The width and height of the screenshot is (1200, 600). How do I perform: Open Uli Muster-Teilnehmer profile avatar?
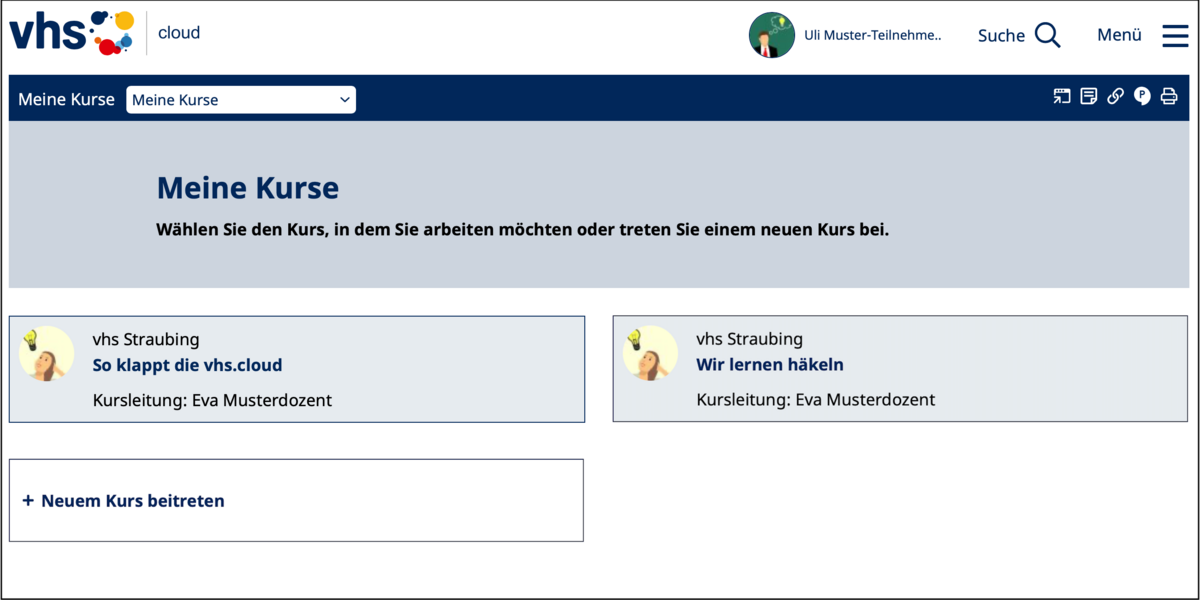pos(772,35)
